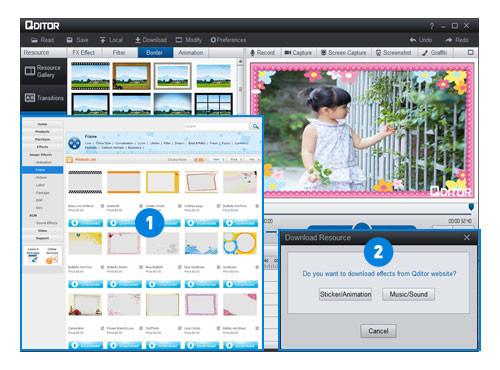
Task: Select the colorful circles frame thumbnail in shop
Action: pyautogui.click(x=240, y=244)
